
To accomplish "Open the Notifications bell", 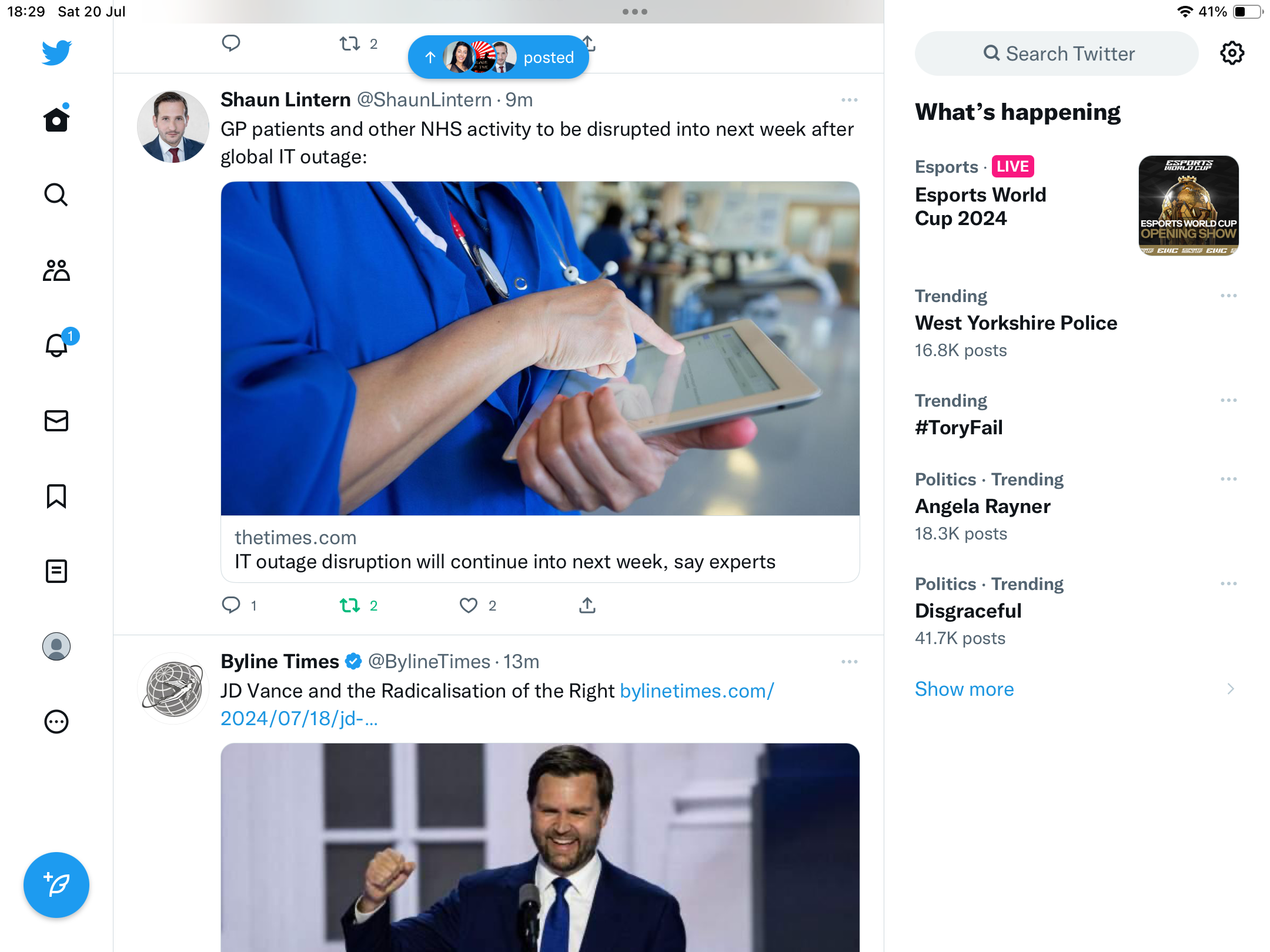I will (x=56, y=346).
